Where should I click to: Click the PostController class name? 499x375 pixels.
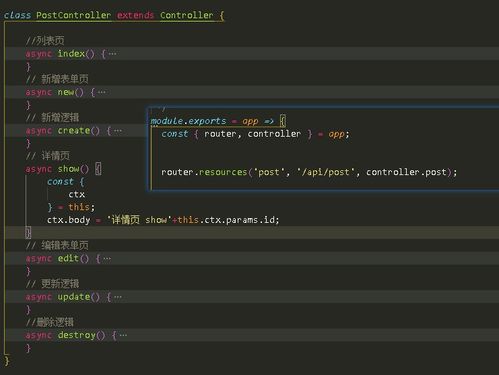74,15
